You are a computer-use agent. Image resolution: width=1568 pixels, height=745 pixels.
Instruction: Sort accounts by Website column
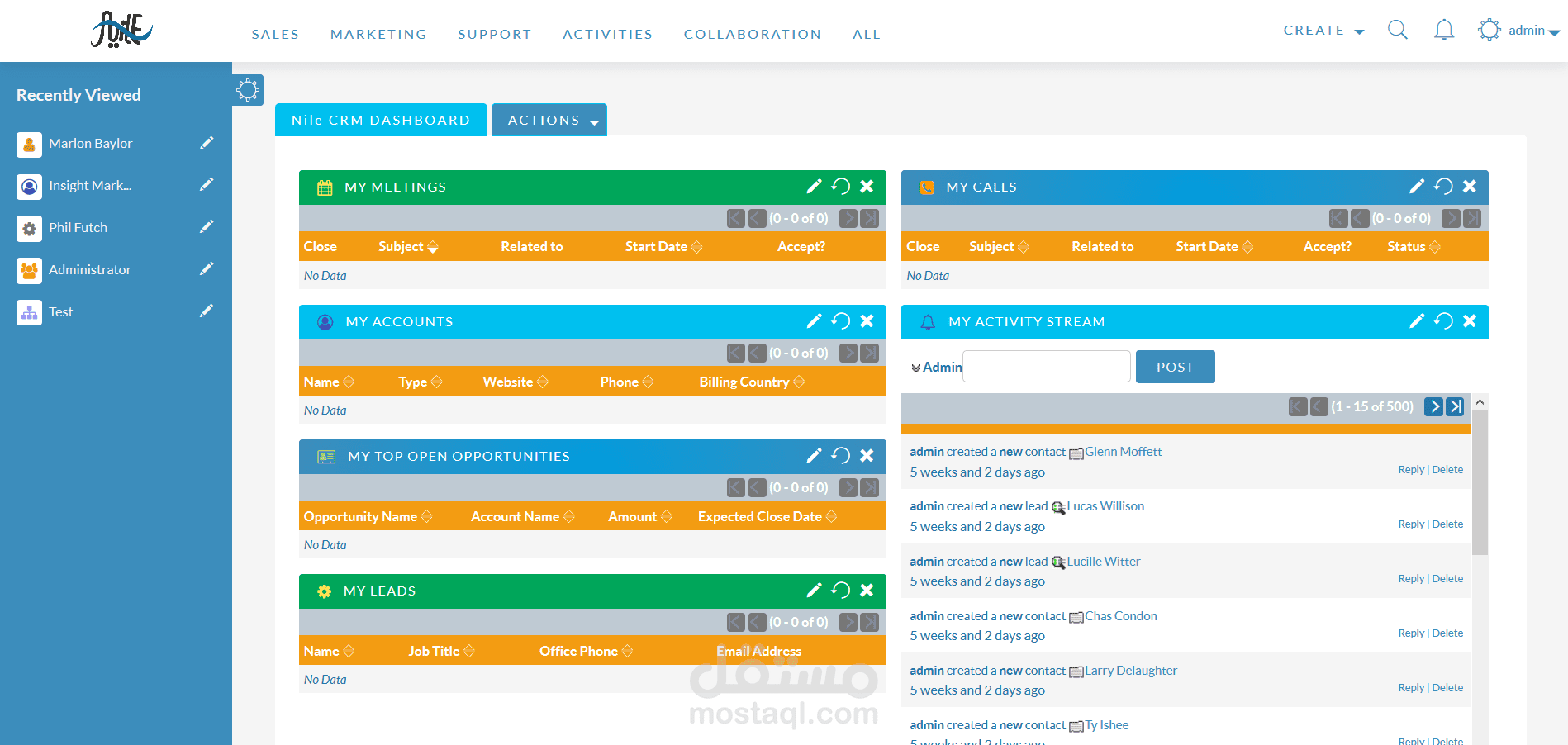coord(516,382)
